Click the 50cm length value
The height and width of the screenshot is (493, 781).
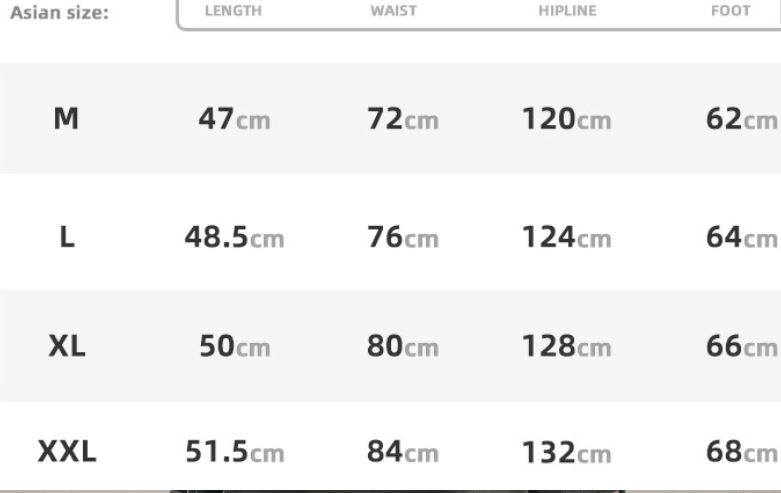(x=234, y=347)
